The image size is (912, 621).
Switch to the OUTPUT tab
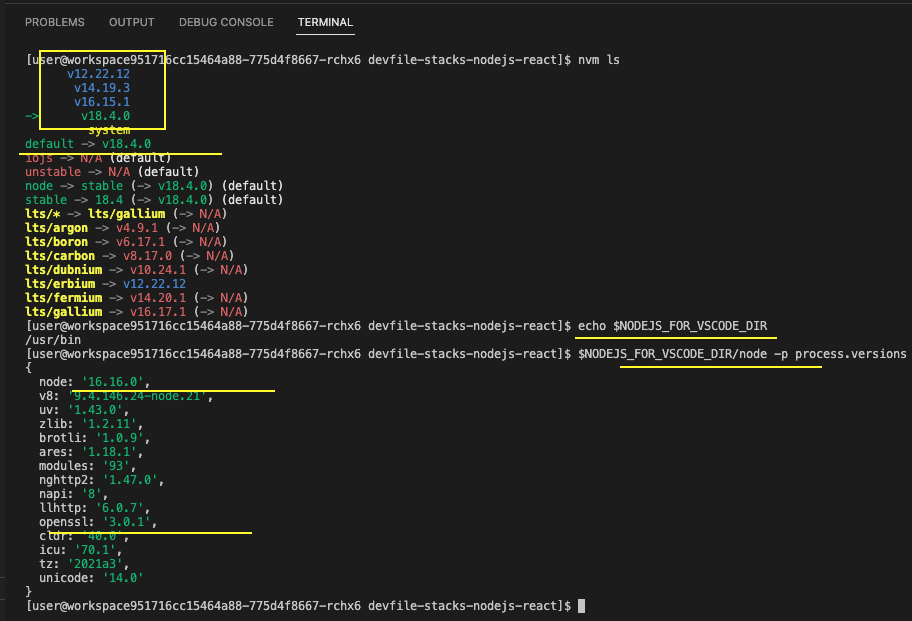131,22
